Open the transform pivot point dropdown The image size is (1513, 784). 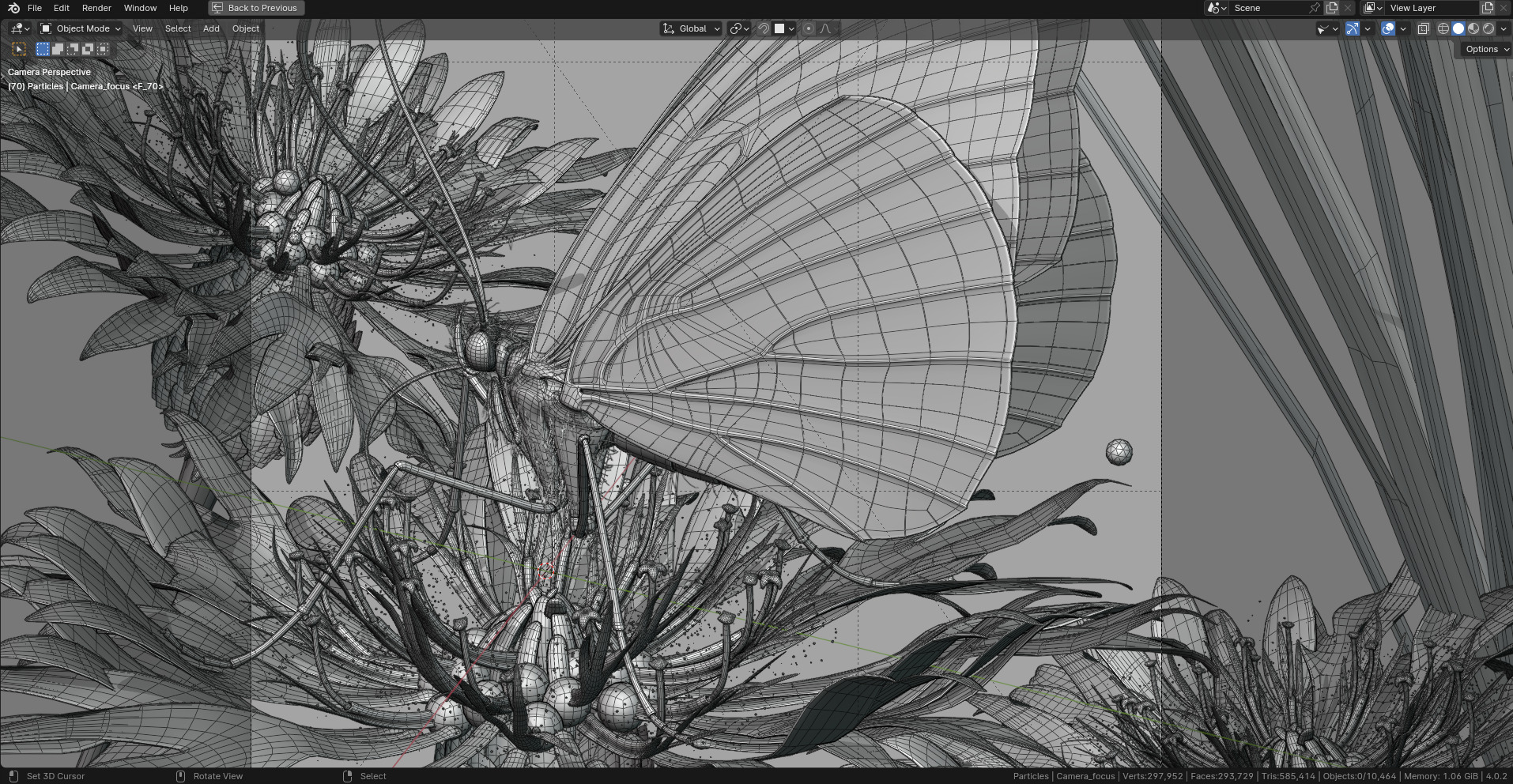tap(740, 28)
